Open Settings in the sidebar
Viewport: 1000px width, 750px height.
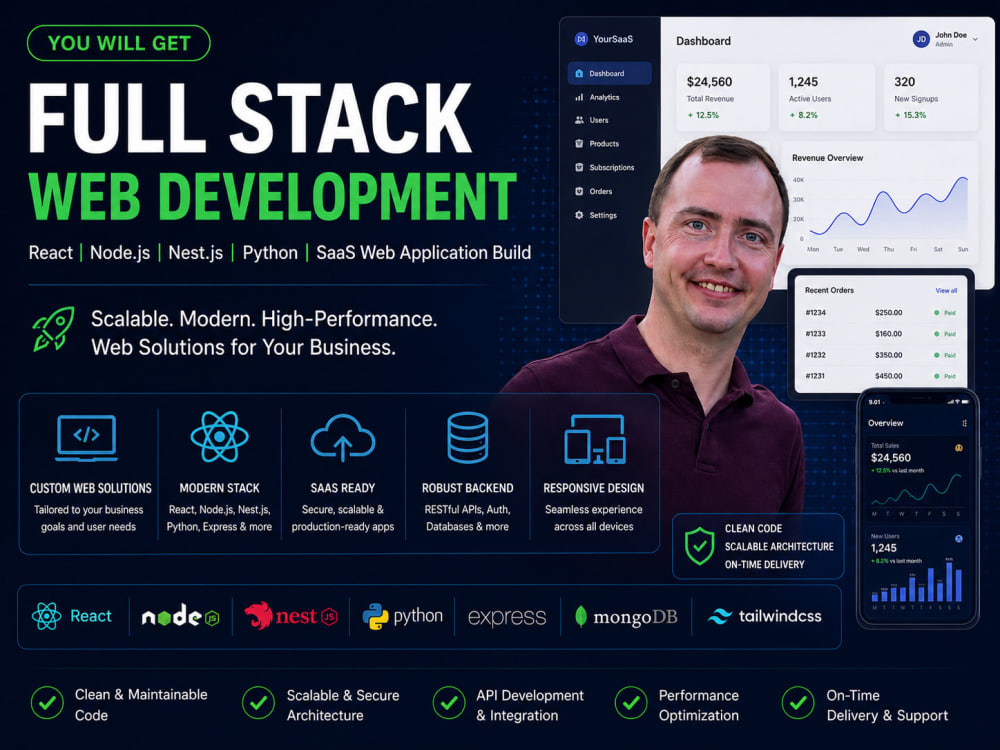pyautogui.click(x=596, y=215)
